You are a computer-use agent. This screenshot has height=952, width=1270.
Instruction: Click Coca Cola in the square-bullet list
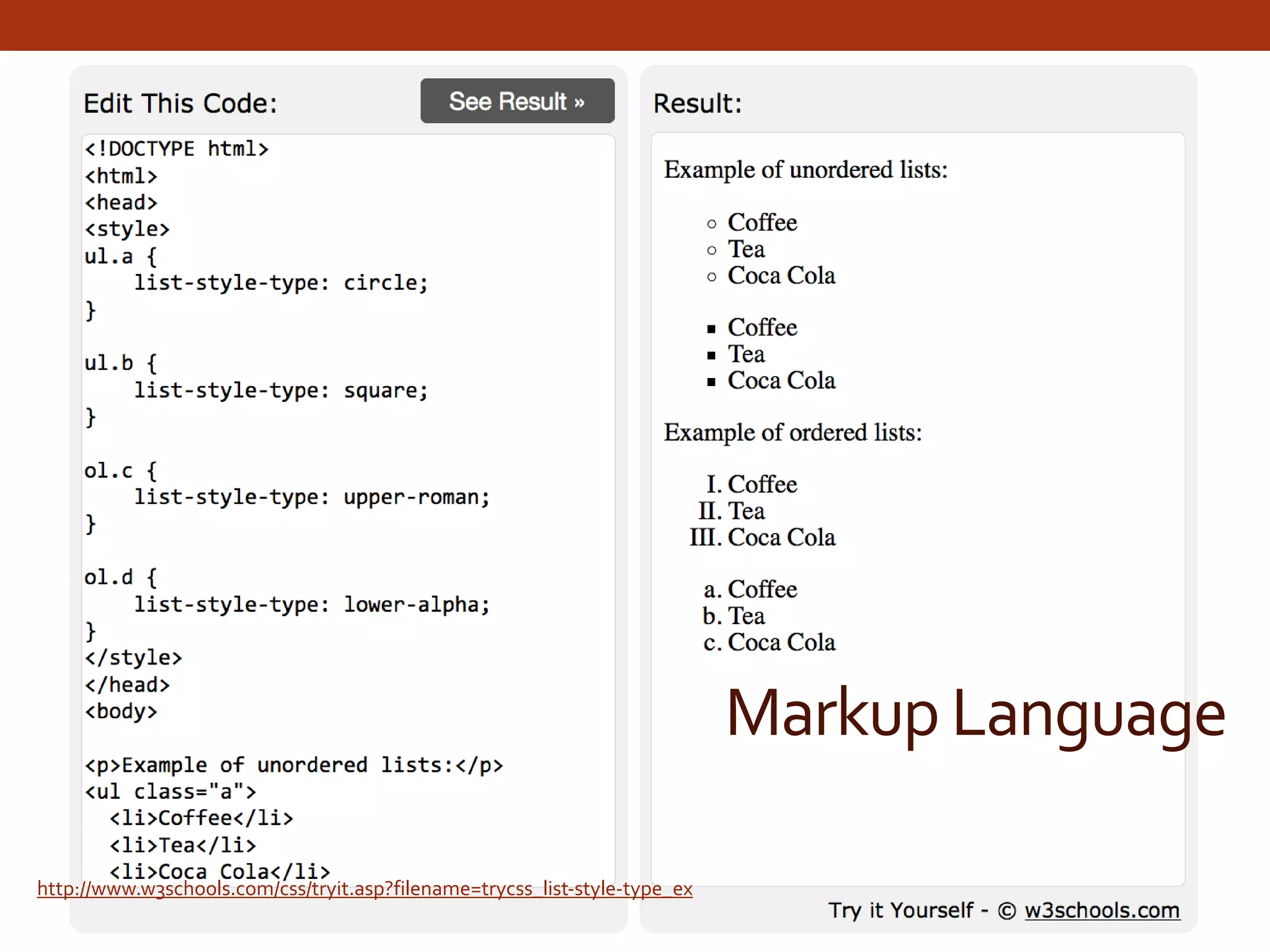(781, 381)
